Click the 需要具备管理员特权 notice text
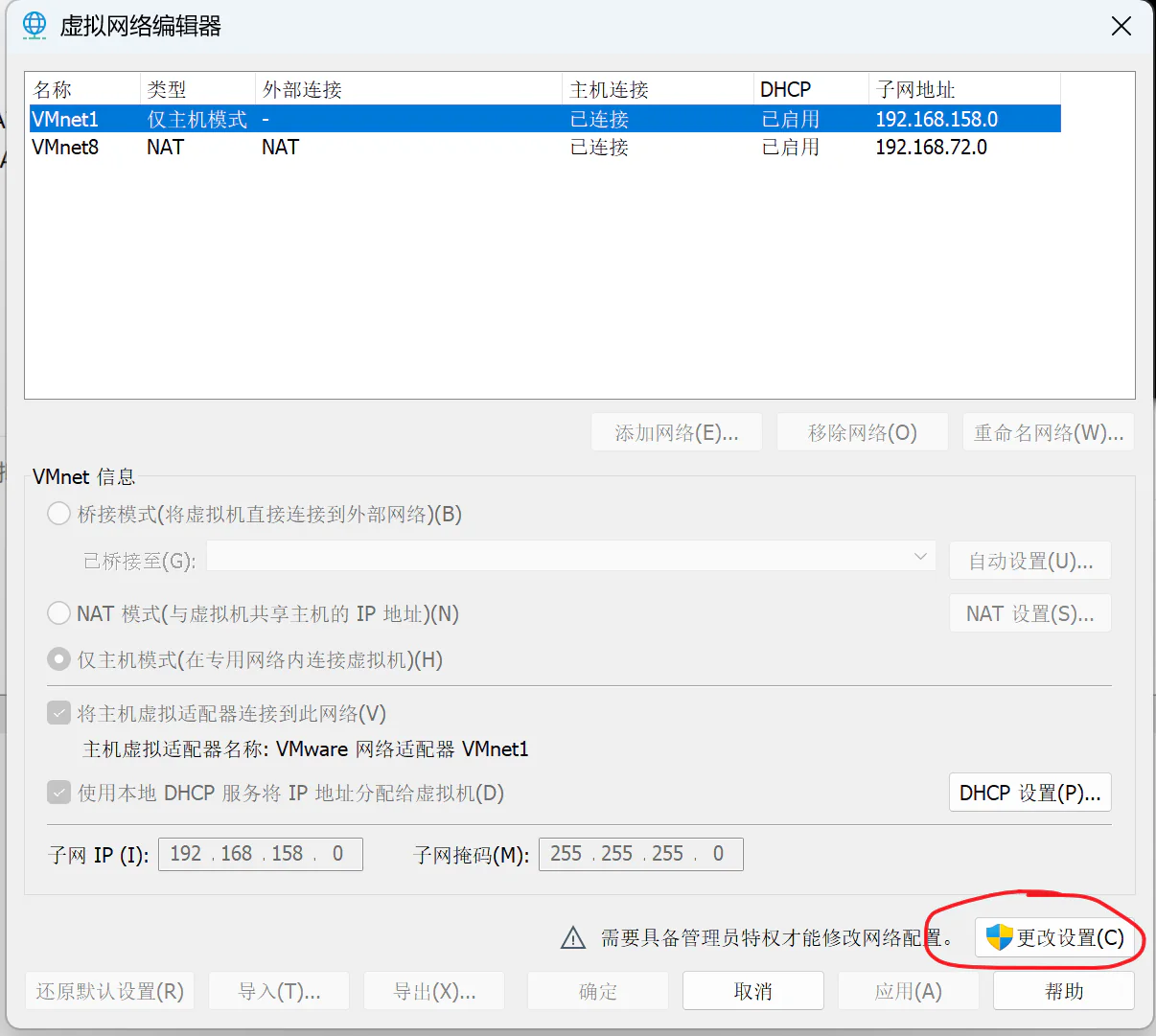Image resolution: width=1156 pixels, height=1036 pixels. tap(777, 938)
